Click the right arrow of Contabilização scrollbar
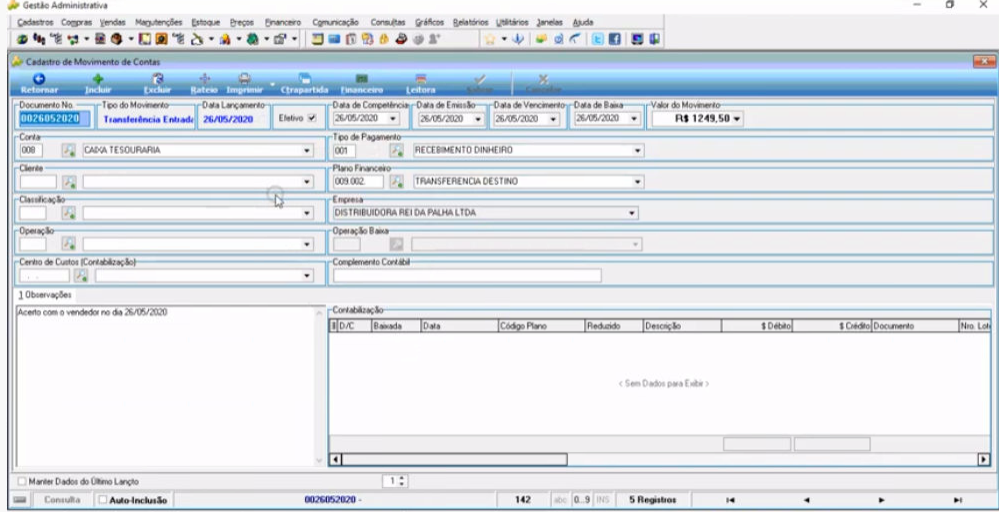999x512 pixels. (984, 459)
